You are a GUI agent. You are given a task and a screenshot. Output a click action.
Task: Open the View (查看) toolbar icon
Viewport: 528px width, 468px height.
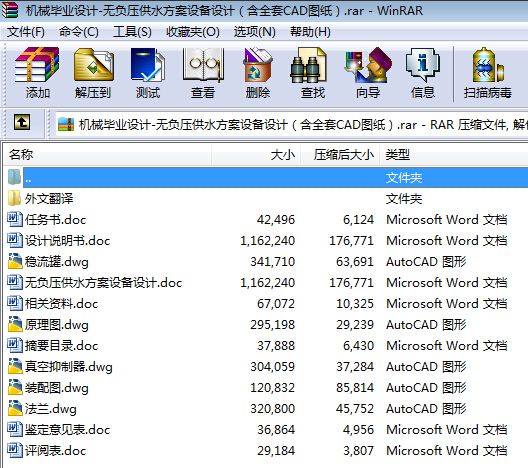[203, 65]
